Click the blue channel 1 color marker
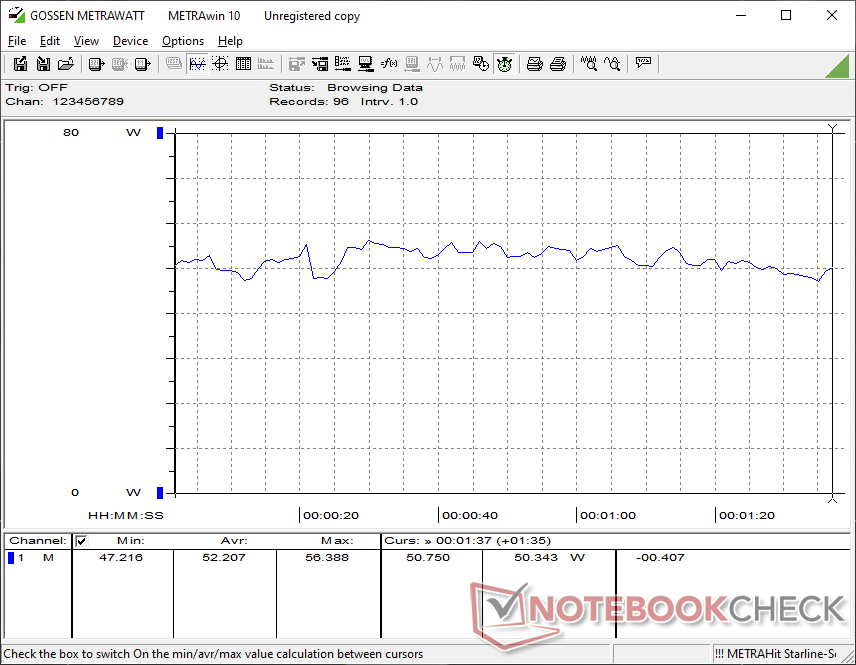Image resolution: width=856 pixels, height=665 pixels. point(11,558)
